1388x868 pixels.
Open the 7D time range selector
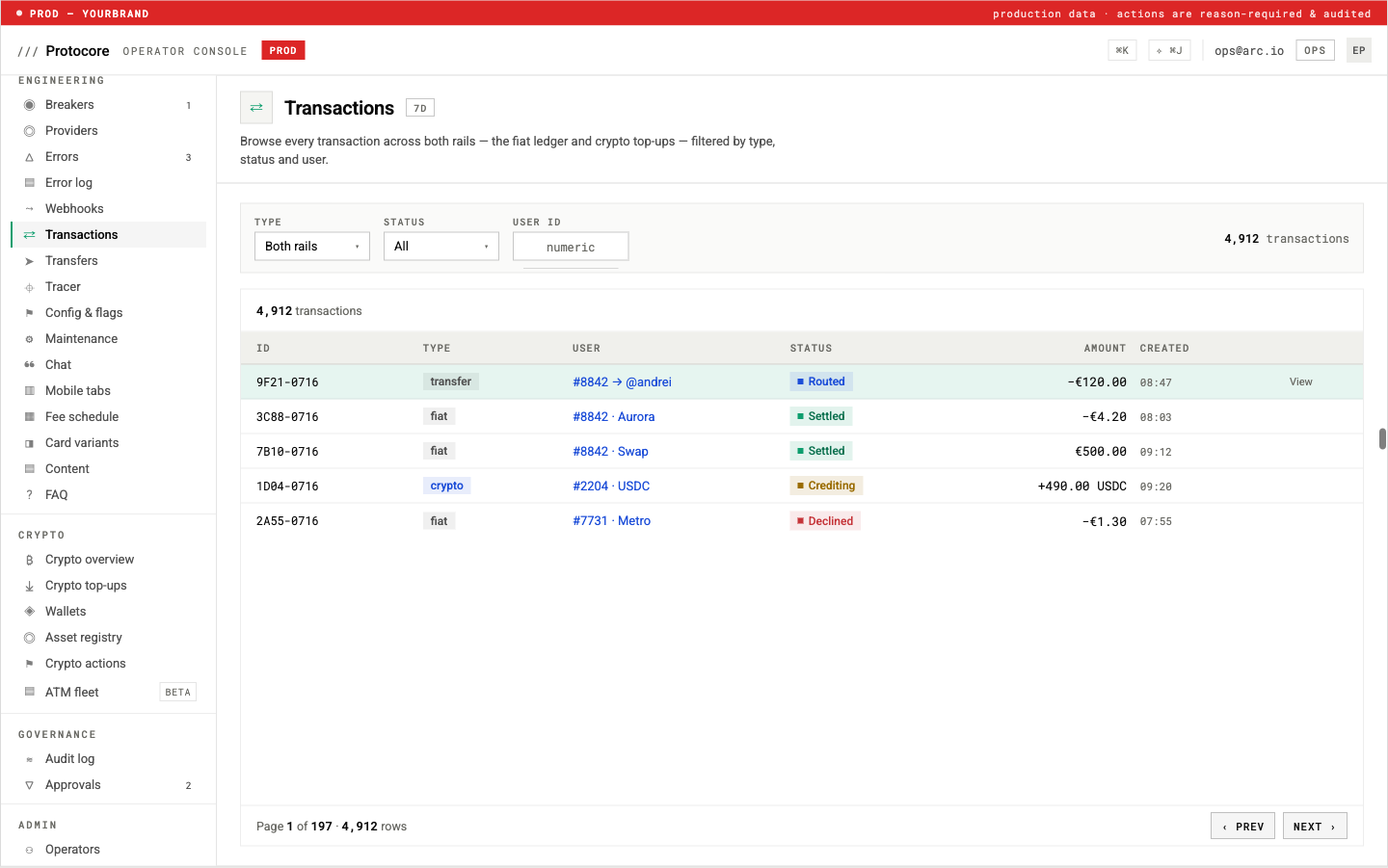(420, 108)
